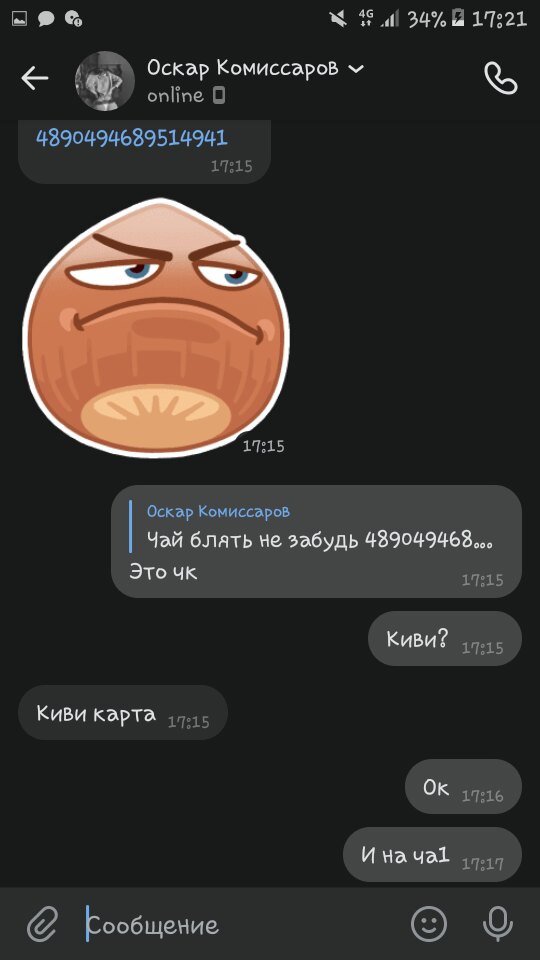Viewport: 540px width, 960px height.
Task: Start a voice call with phone icon
Action: click(500, 78)
